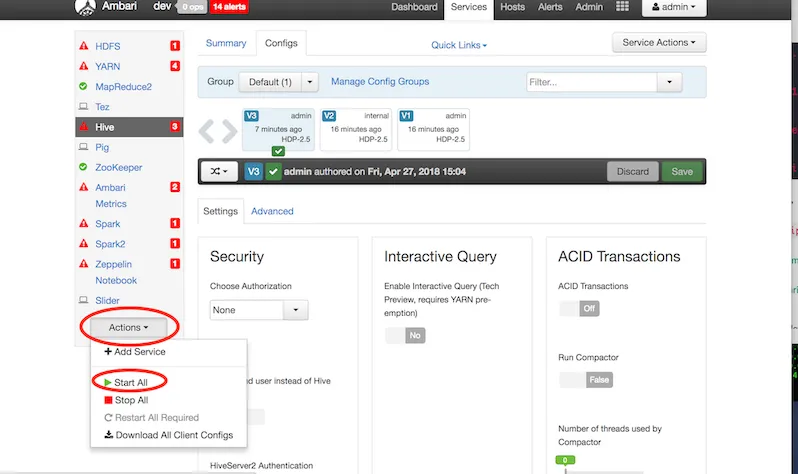
Task: Open the apps grid view icon
Action: [x=622, y=7]
